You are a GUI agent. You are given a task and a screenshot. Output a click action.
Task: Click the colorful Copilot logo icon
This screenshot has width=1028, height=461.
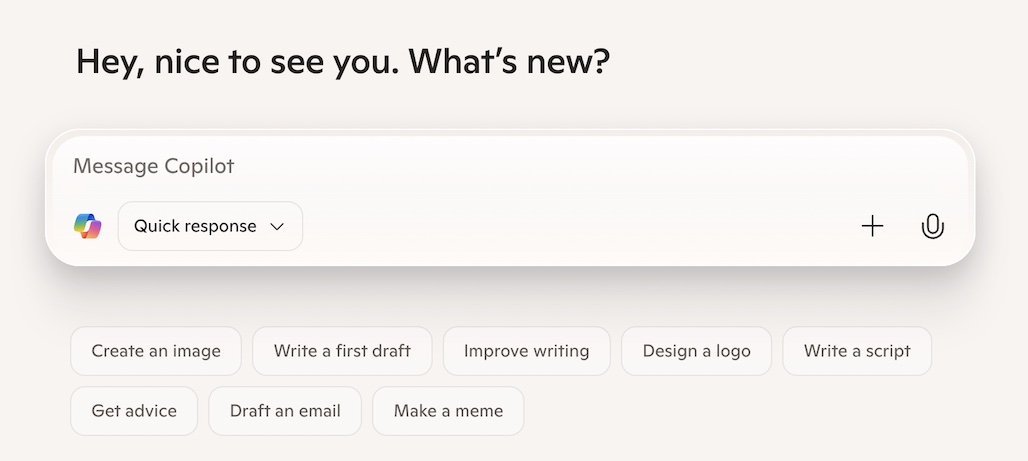[x=88, y=226]
